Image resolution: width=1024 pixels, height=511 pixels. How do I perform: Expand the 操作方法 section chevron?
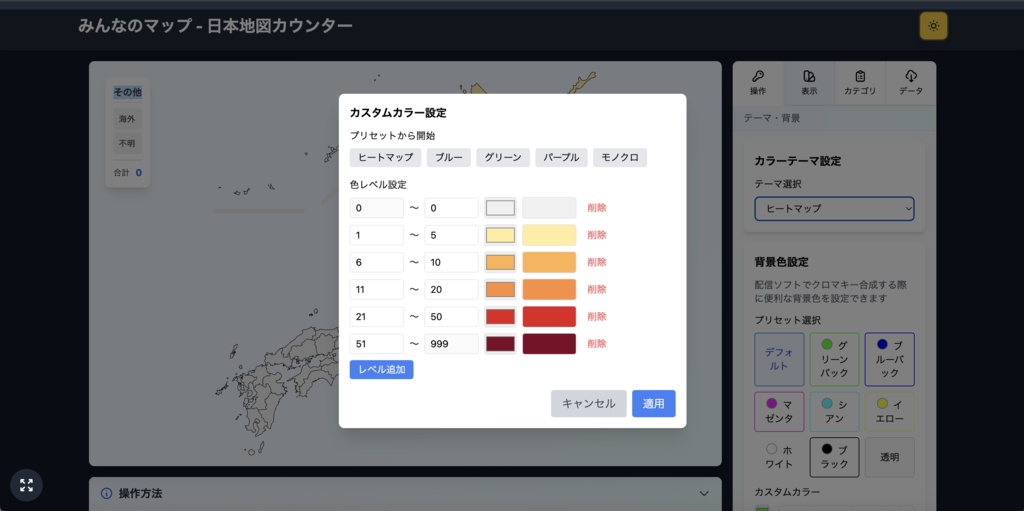coord(703,493)
